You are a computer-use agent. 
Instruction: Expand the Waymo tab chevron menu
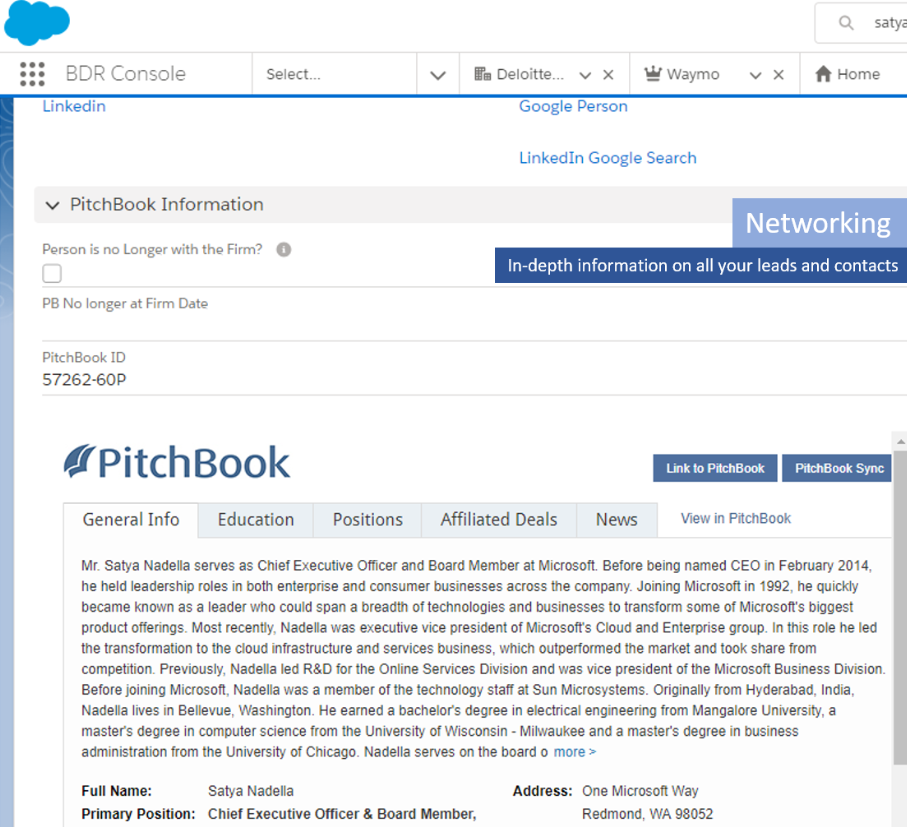point(756,75)
